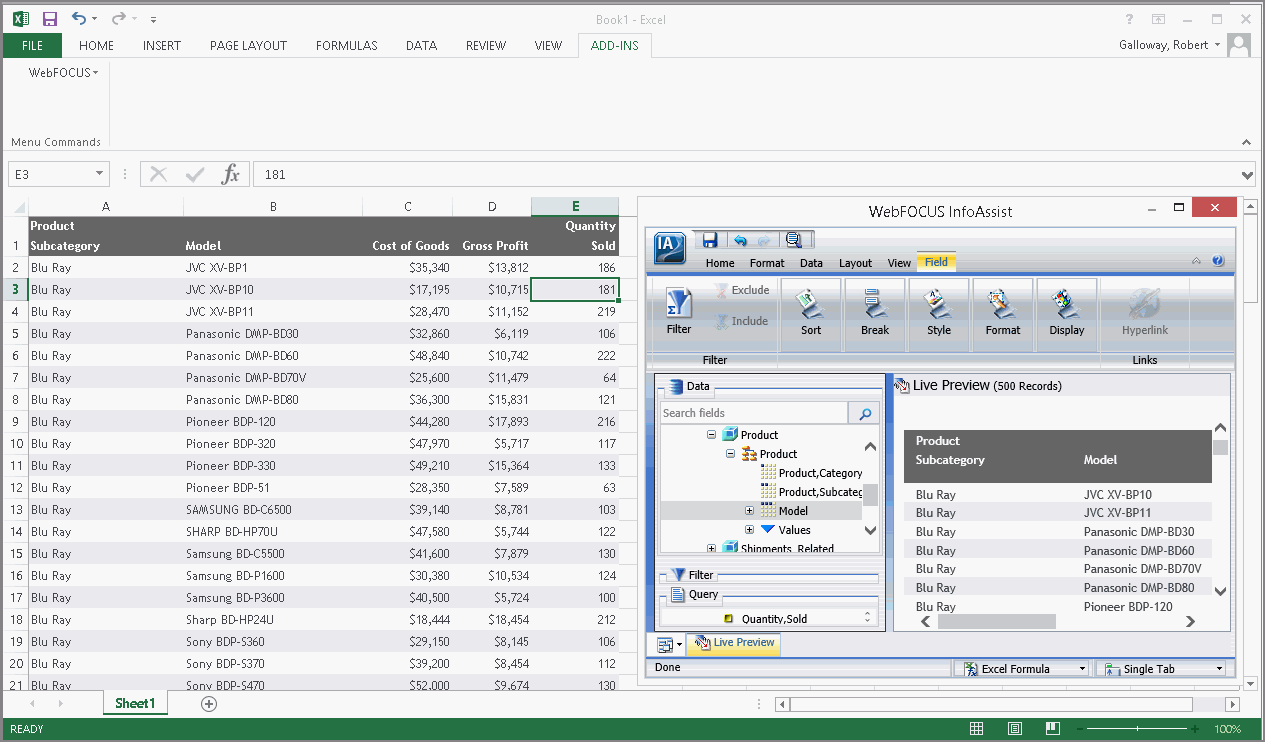This screenshot has width=1265, height=742.
Task: Switch to the Excel FORMULAS tab
Action: (347, 45)
